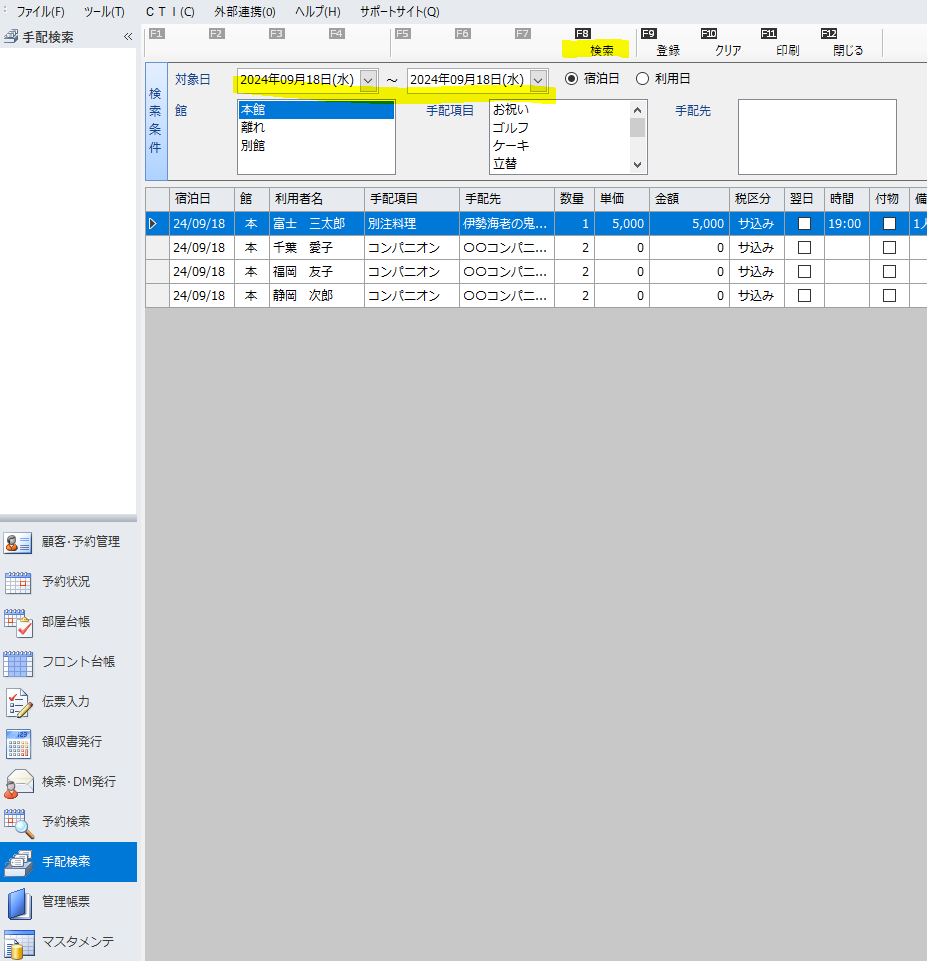Image resolution: width=927 pixels, height=961 pixels.
Task: Click the マスタメンテ icon
Action: 18,942
